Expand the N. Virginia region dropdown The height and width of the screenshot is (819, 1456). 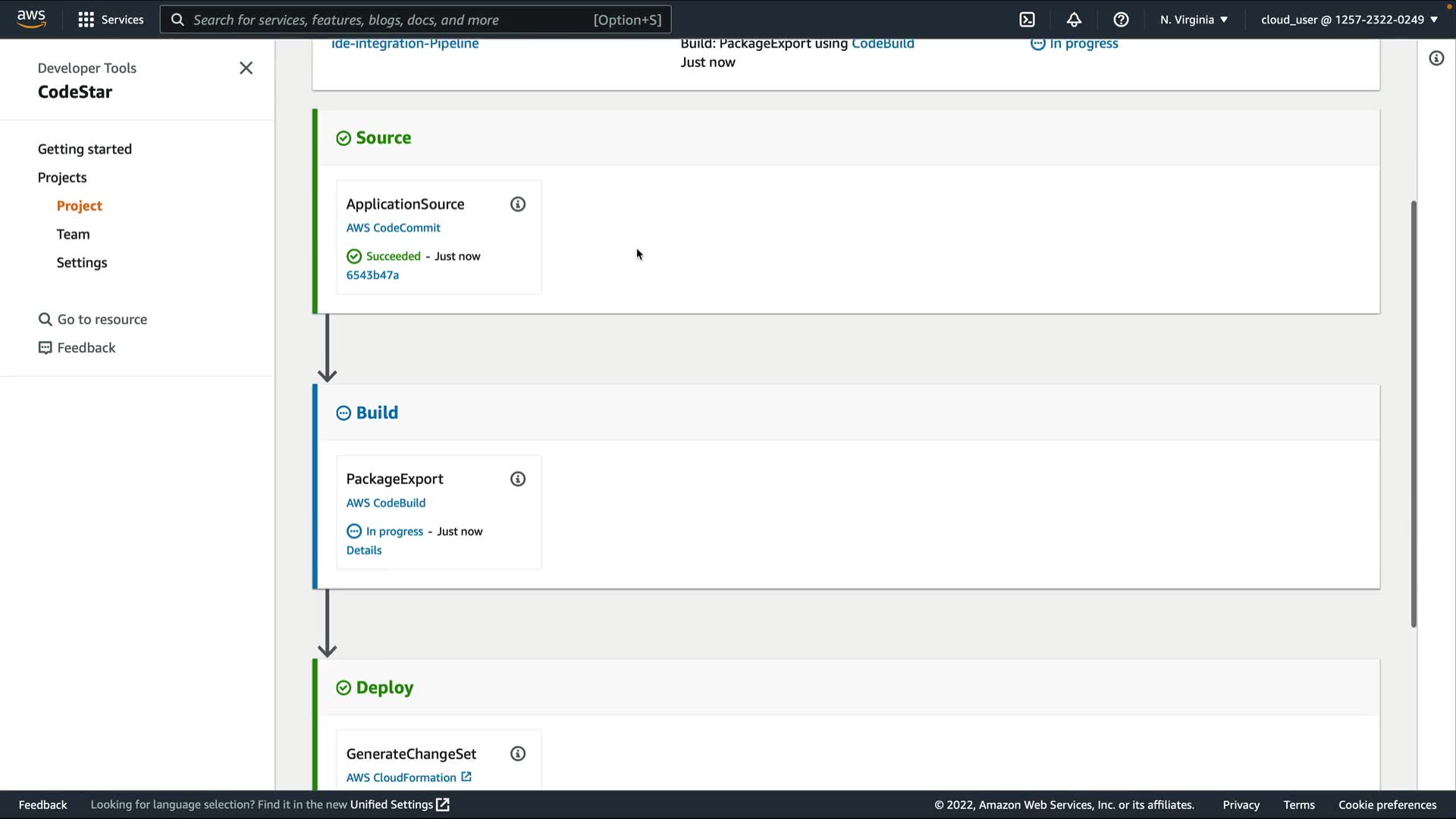pos(1194,20)
